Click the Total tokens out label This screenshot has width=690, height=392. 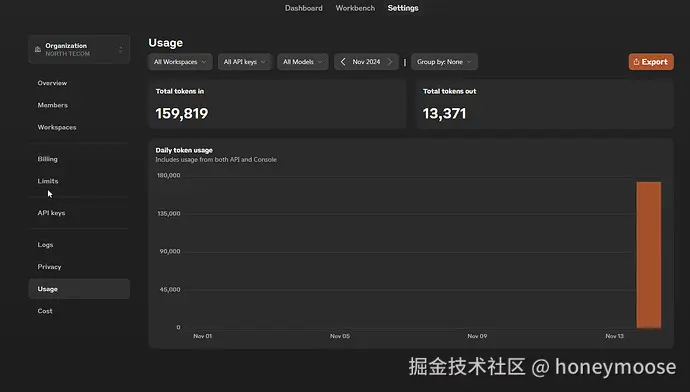(449, 91)
